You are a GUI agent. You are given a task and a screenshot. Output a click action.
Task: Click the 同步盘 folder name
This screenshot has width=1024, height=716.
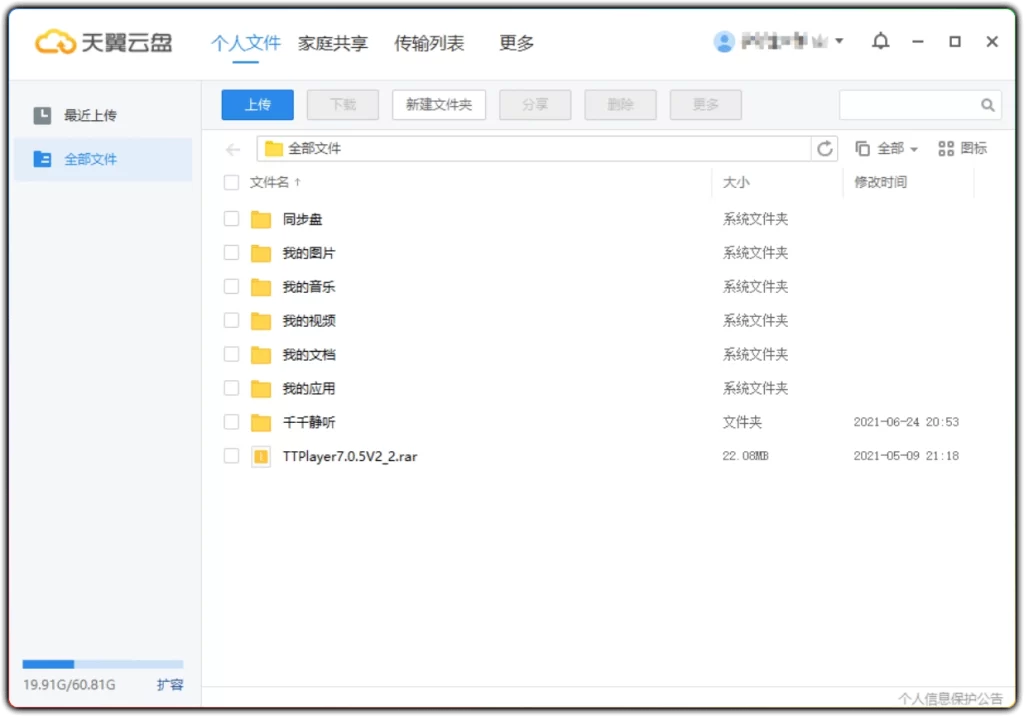[302, 220]
